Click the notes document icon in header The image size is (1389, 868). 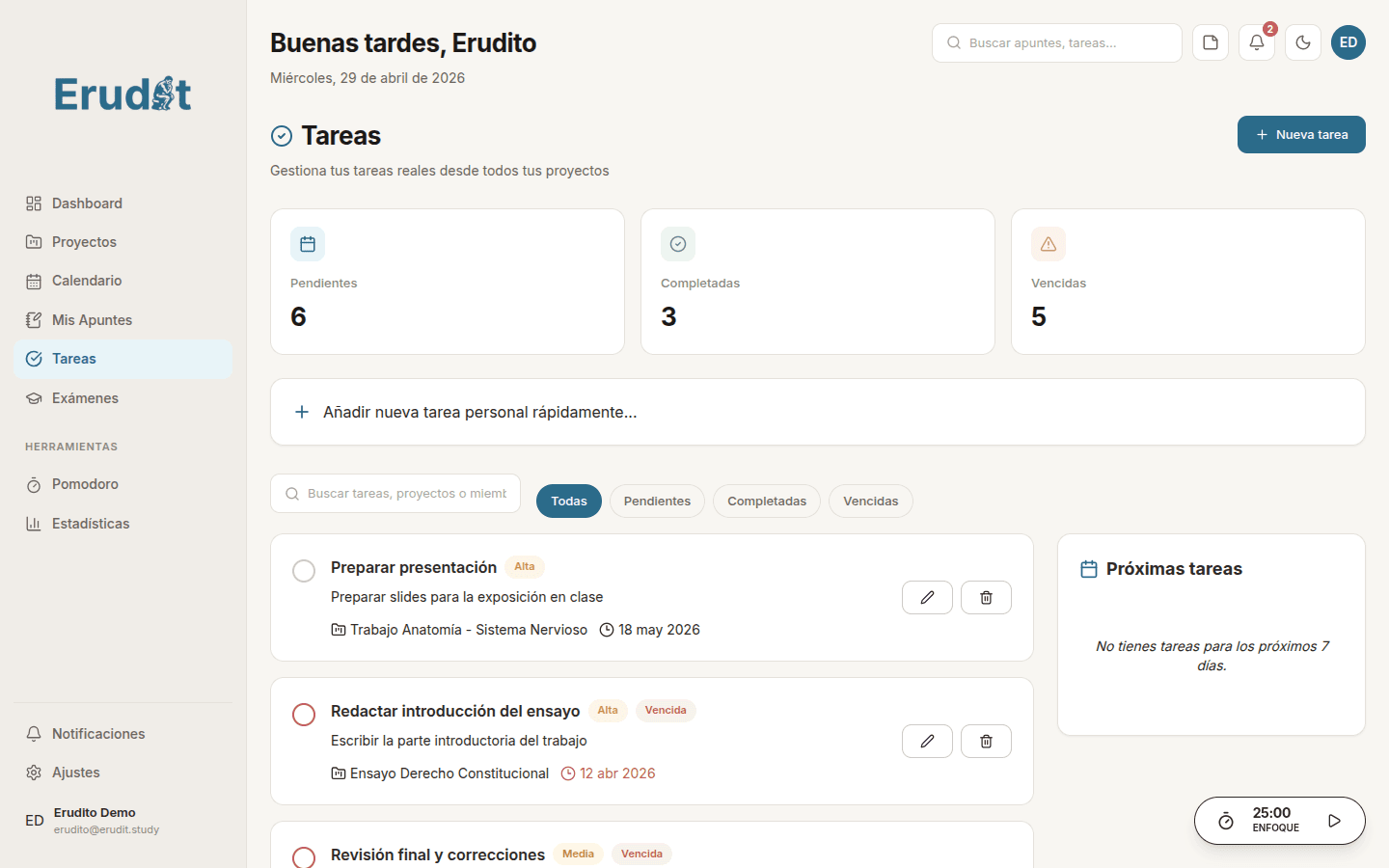pos(1211,42)
